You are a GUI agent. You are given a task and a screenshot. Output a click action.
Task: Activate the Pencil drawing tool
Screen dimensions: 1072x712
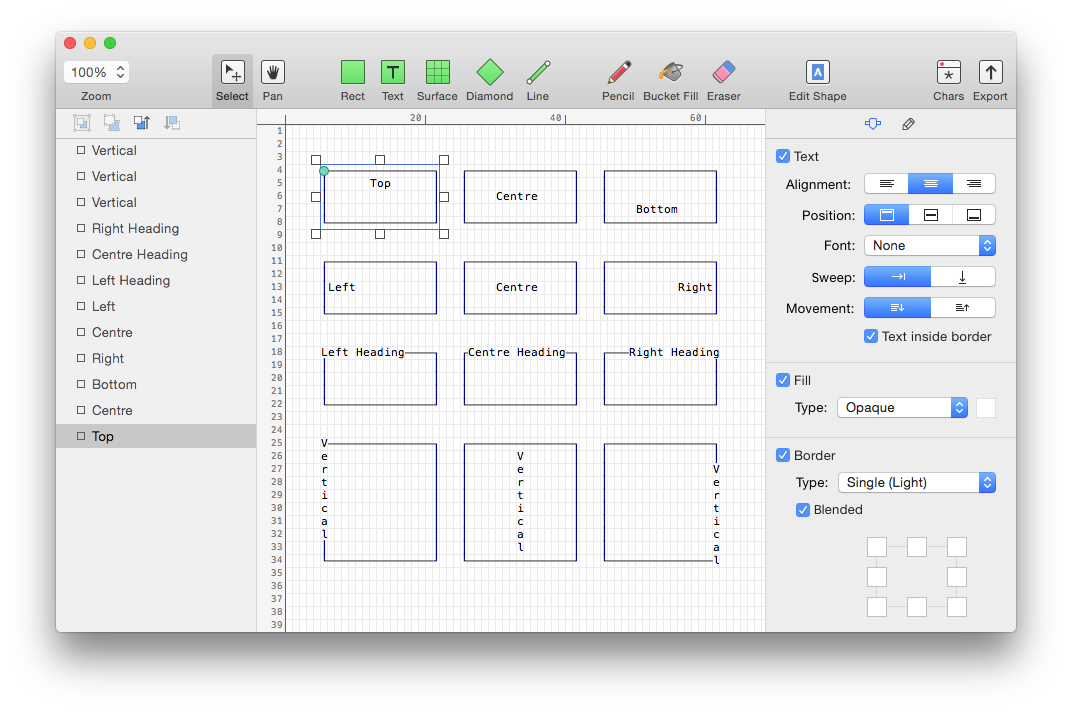[618, 73]
